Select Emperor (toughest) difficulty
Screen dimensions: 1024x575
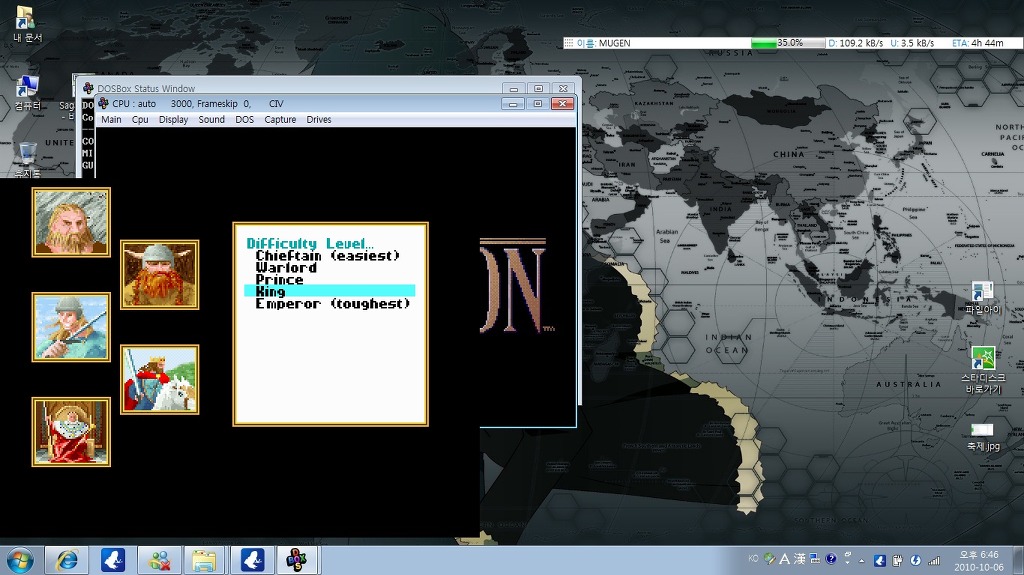click(x=332, y=304)
